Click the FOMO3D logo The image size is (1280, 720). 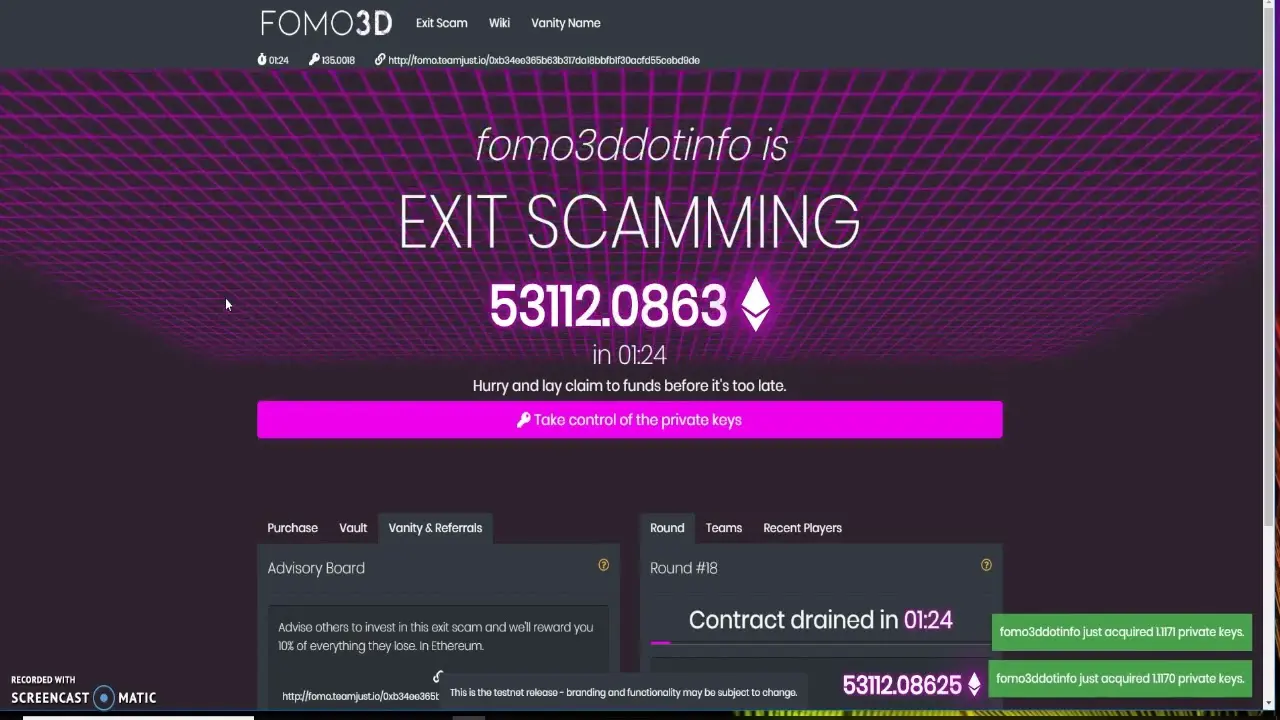tap(326, 23)
